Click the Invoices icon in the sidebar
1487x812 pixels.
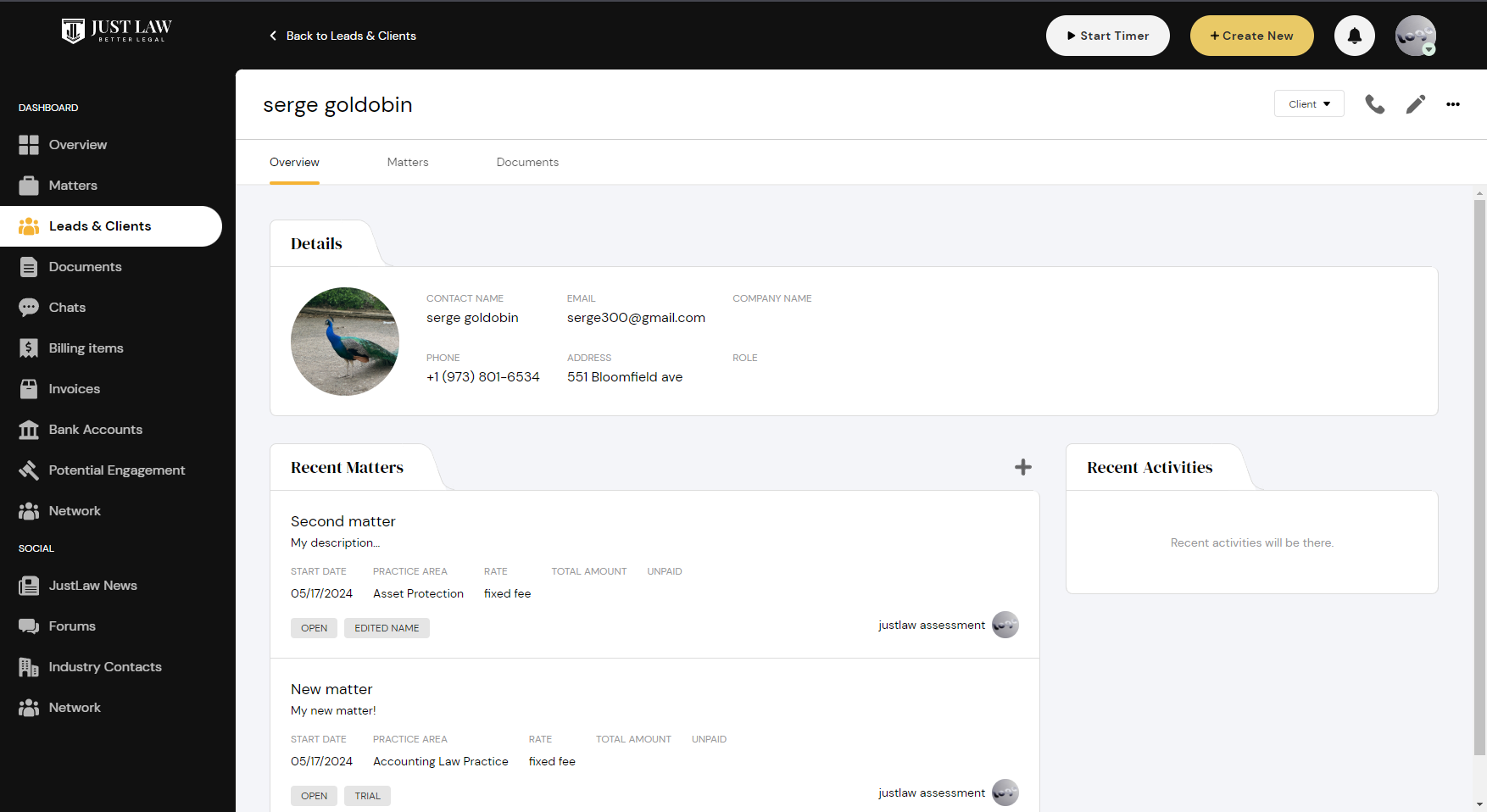click(x=29, y=389)
